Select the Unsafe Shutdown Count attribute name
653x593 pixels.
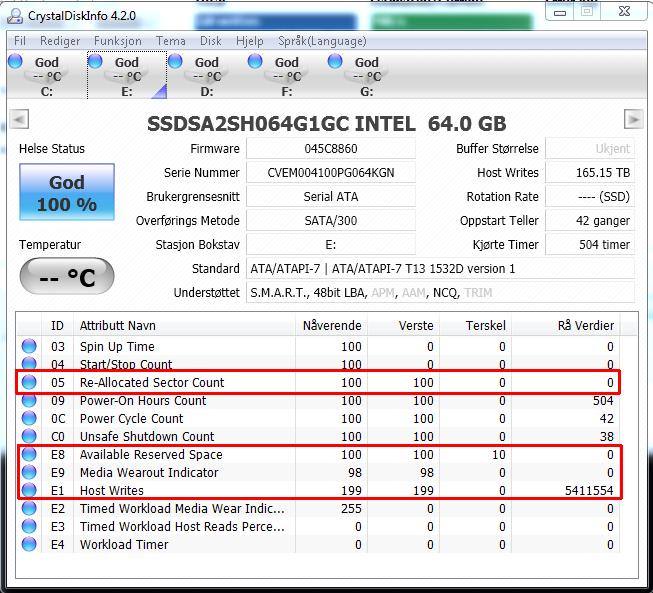[147, 436]
